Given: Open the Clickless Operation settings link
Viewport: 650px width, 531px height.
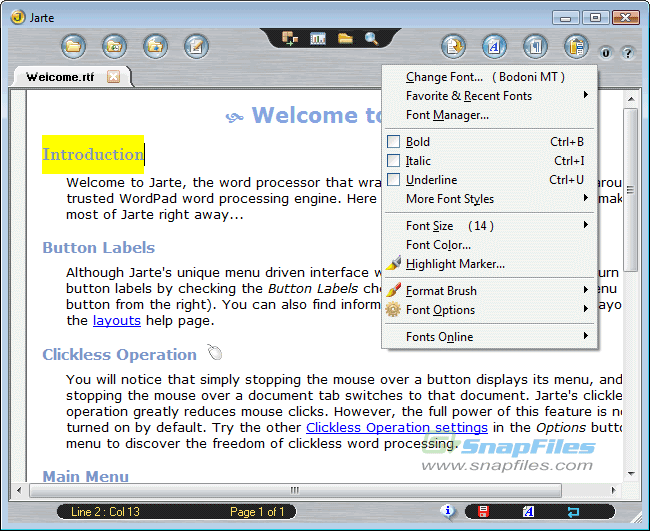Looking at the screenshot, I should pyautogui.click(x=397, y=427).
